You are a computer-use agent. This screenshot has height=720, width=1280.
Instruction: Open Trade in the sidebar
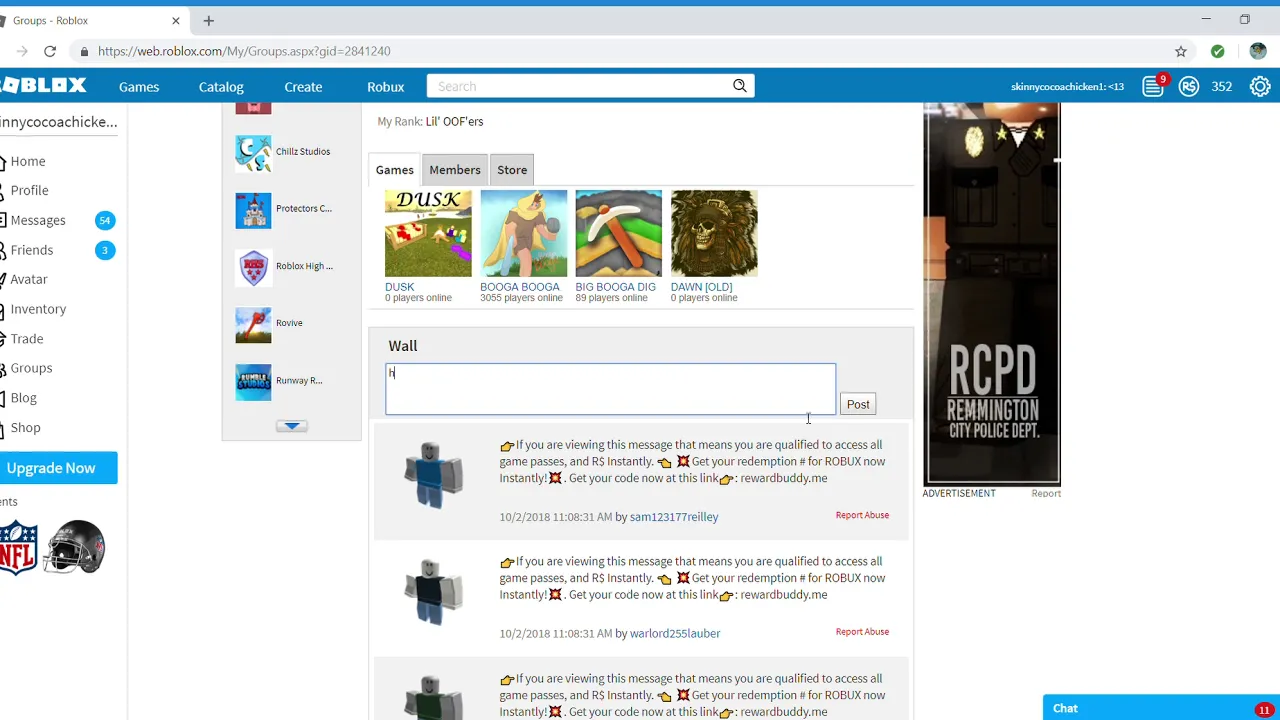(x=27, y=339)
